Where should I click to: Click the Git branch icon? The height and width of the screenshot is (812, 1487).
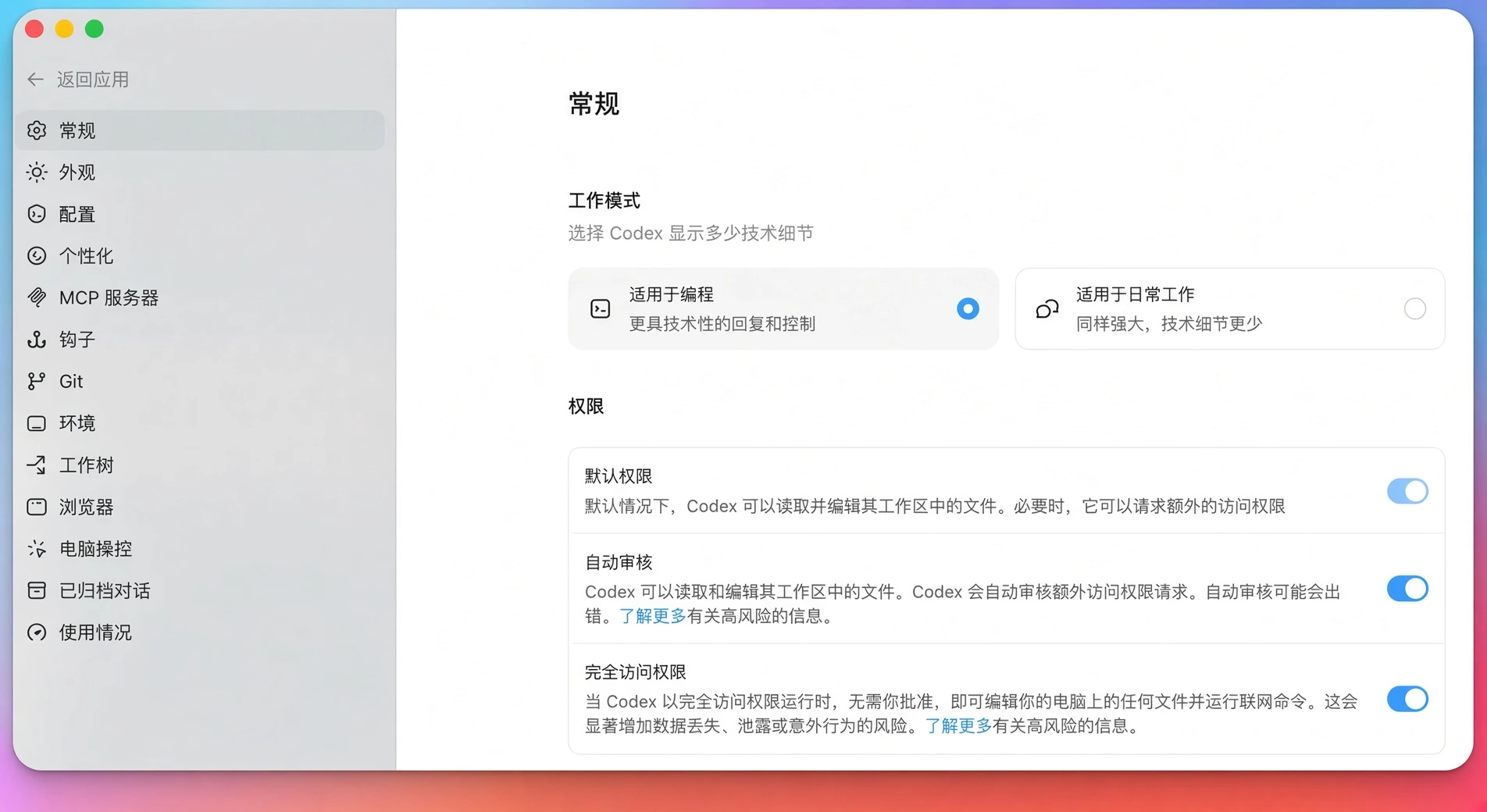37,381
